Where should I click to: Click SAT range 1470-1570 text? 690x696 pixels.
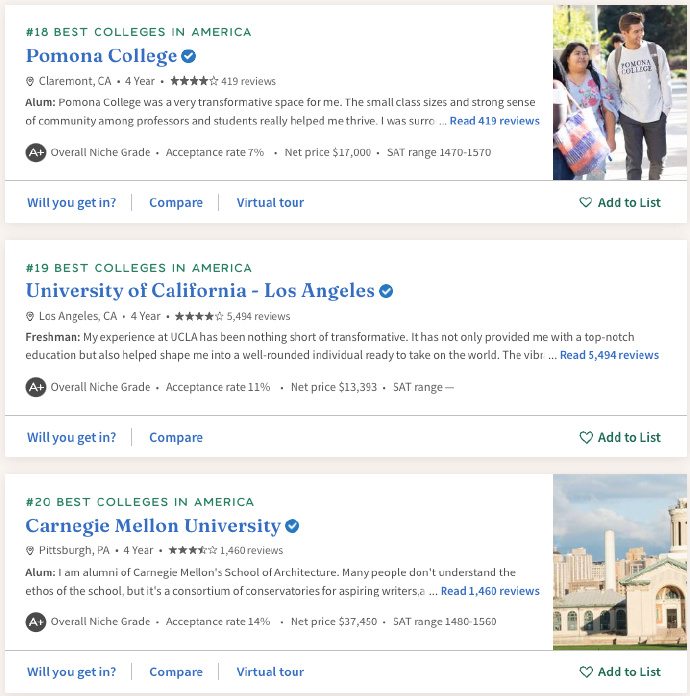pos(439,153)
